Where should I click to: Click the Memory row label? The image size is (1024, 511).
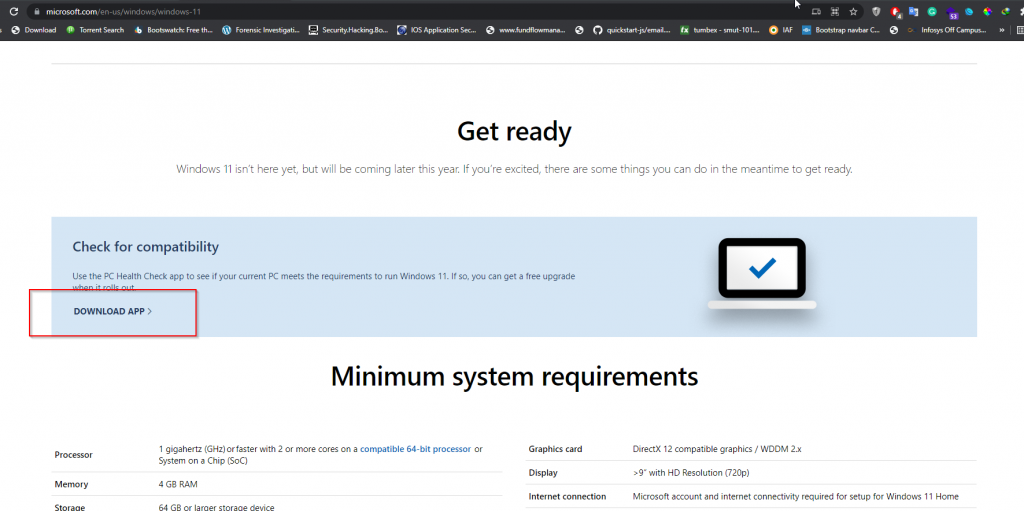[x=71, y=484]
